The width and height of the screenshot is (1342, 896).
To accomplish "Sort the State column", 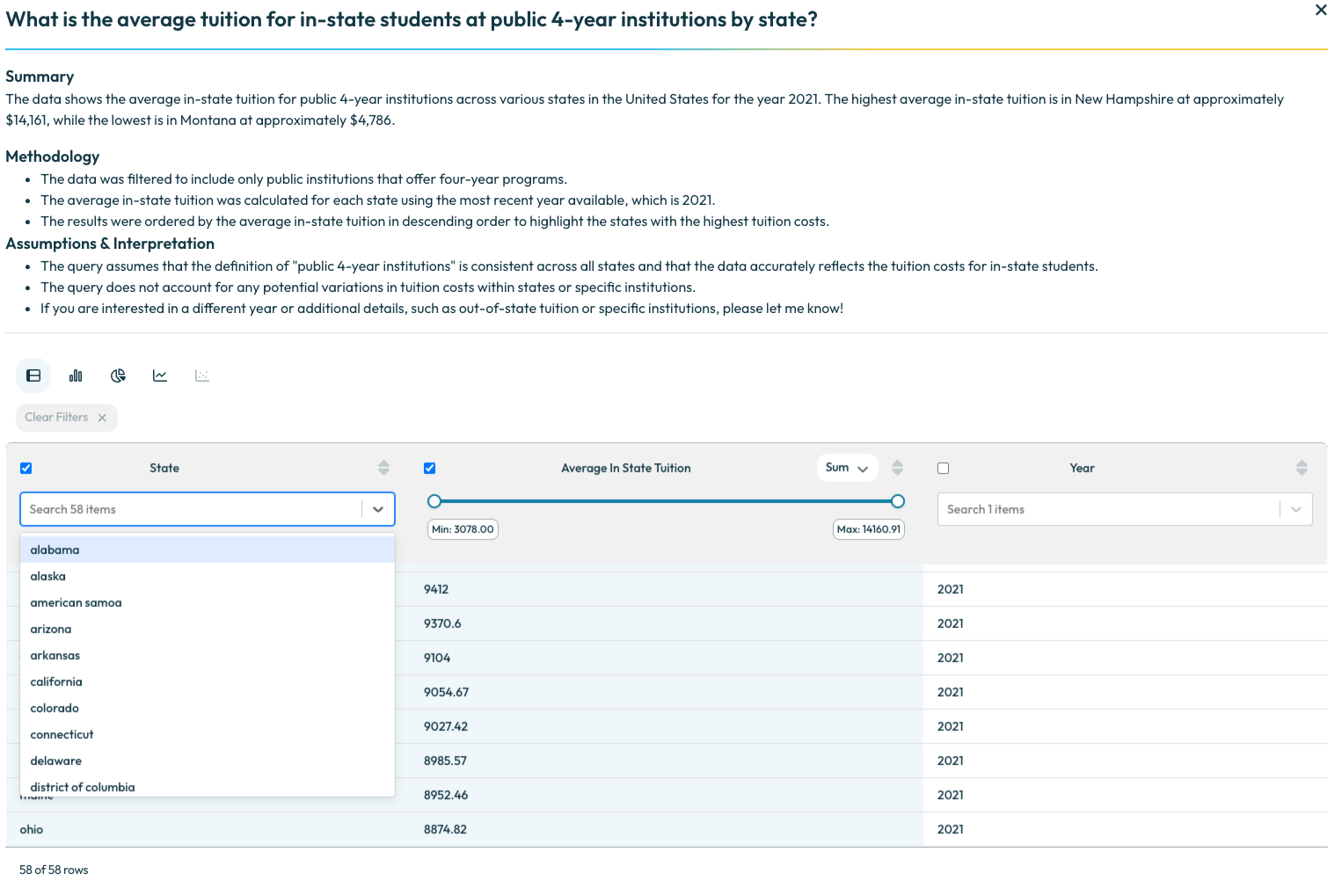I will coord(383,468).
